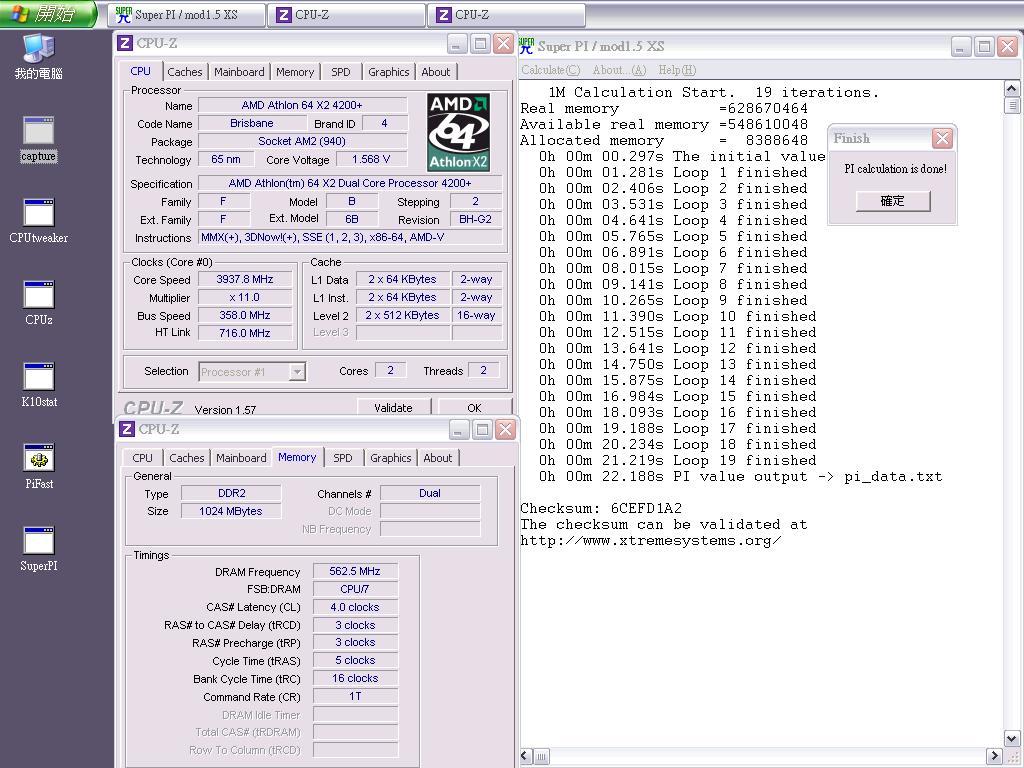Click the Core Speed value 3937.8 MHz
The width and height of the screenshot is (1024, 768).
[x=245, y=280]
